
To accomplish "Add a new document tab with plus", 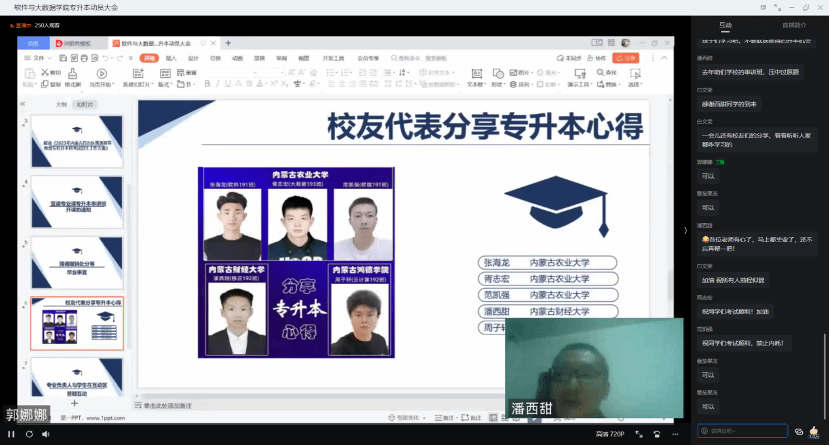I will (x=228, y=43).
